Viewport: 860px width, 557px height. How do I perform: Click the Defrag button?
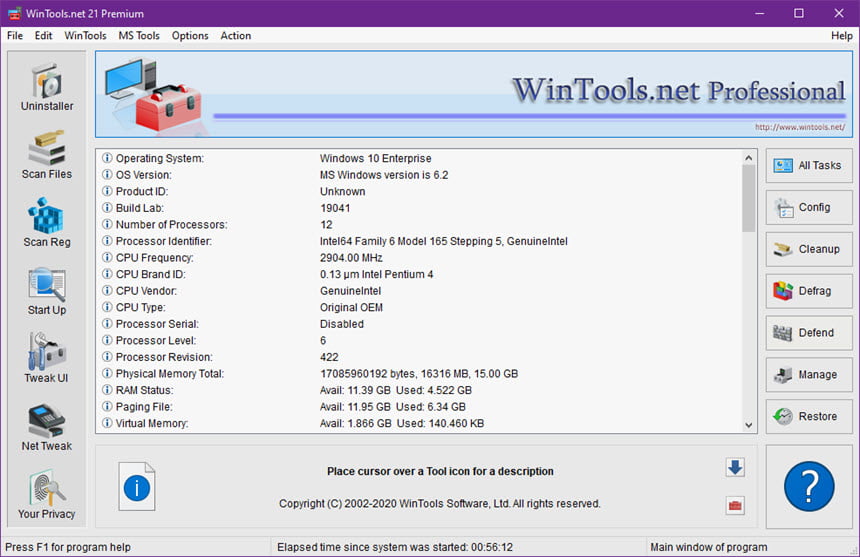coord(809,291)
